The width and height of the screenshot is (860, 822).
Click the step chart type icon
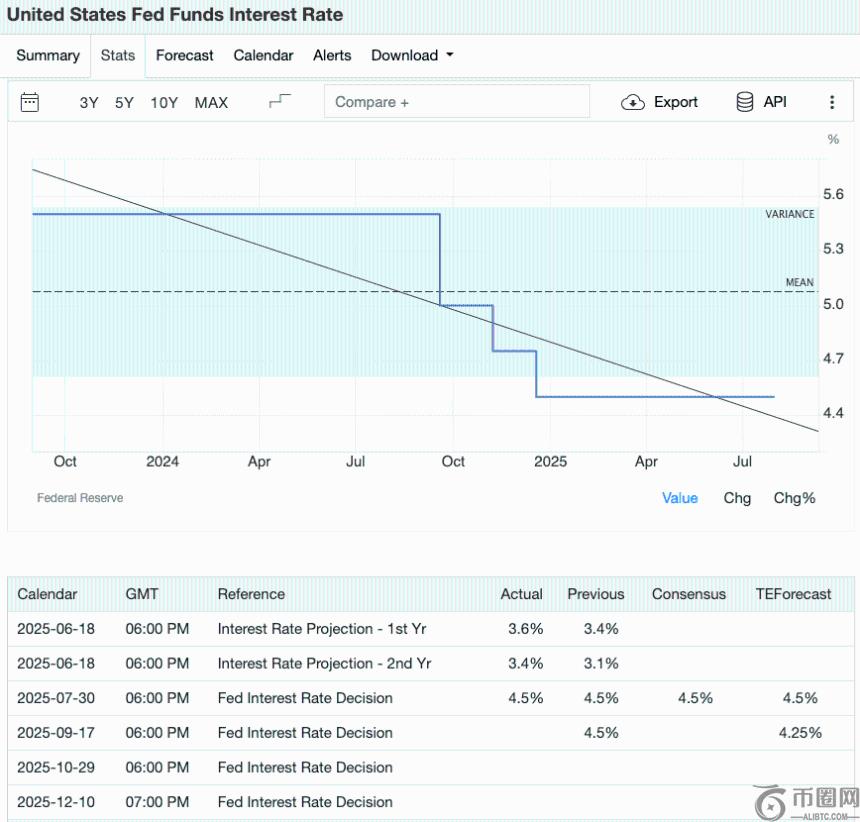280,102
